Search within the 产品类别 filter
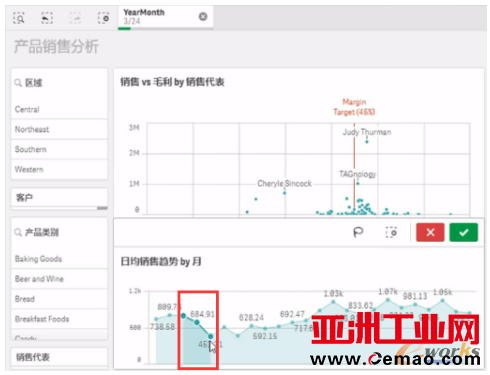Viewport: 490px width, 375px height. pyautogui.click(x=18, y=232)
